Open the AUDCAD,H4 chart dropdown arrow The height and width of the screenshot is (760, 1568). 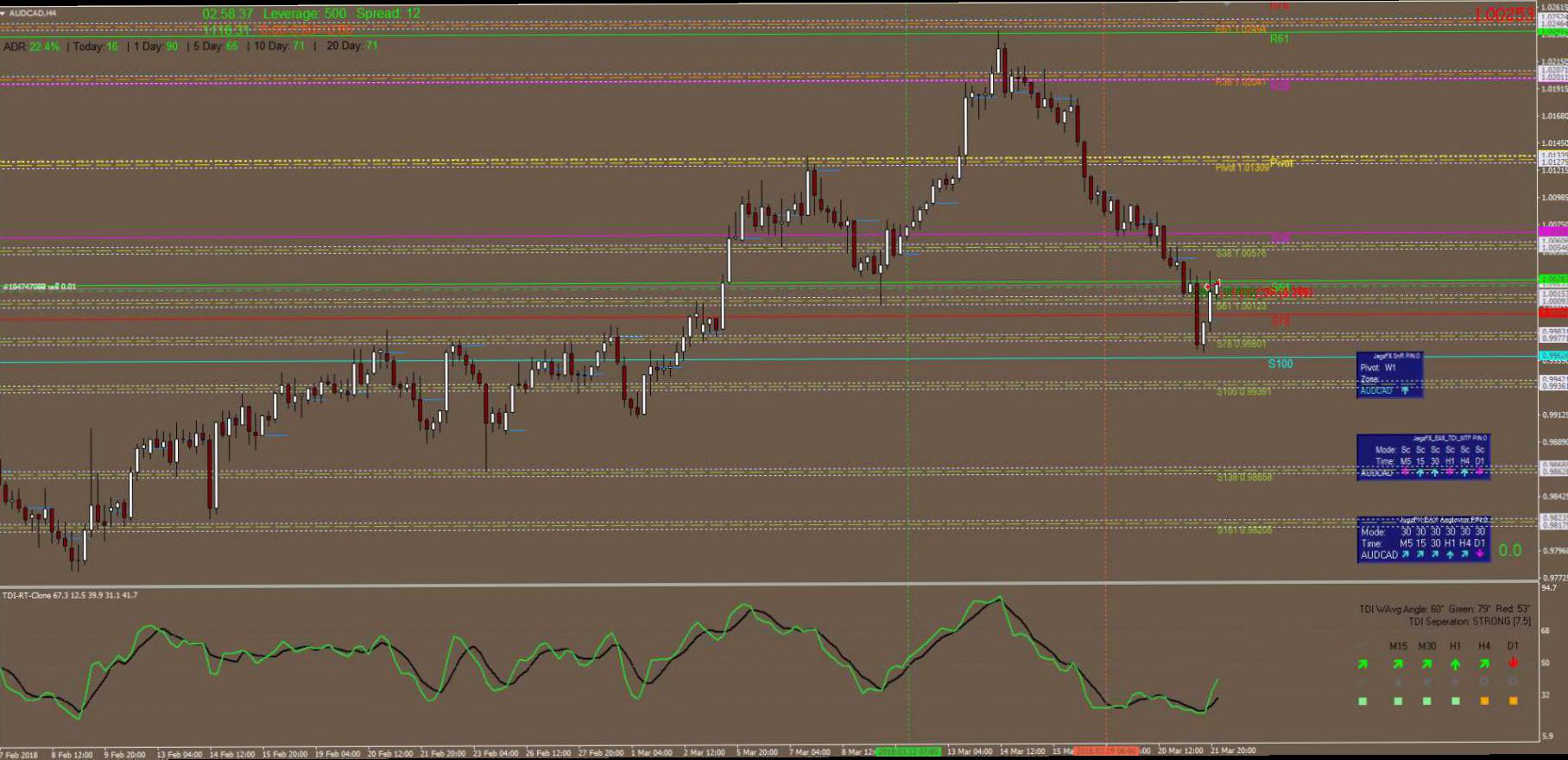4,13
